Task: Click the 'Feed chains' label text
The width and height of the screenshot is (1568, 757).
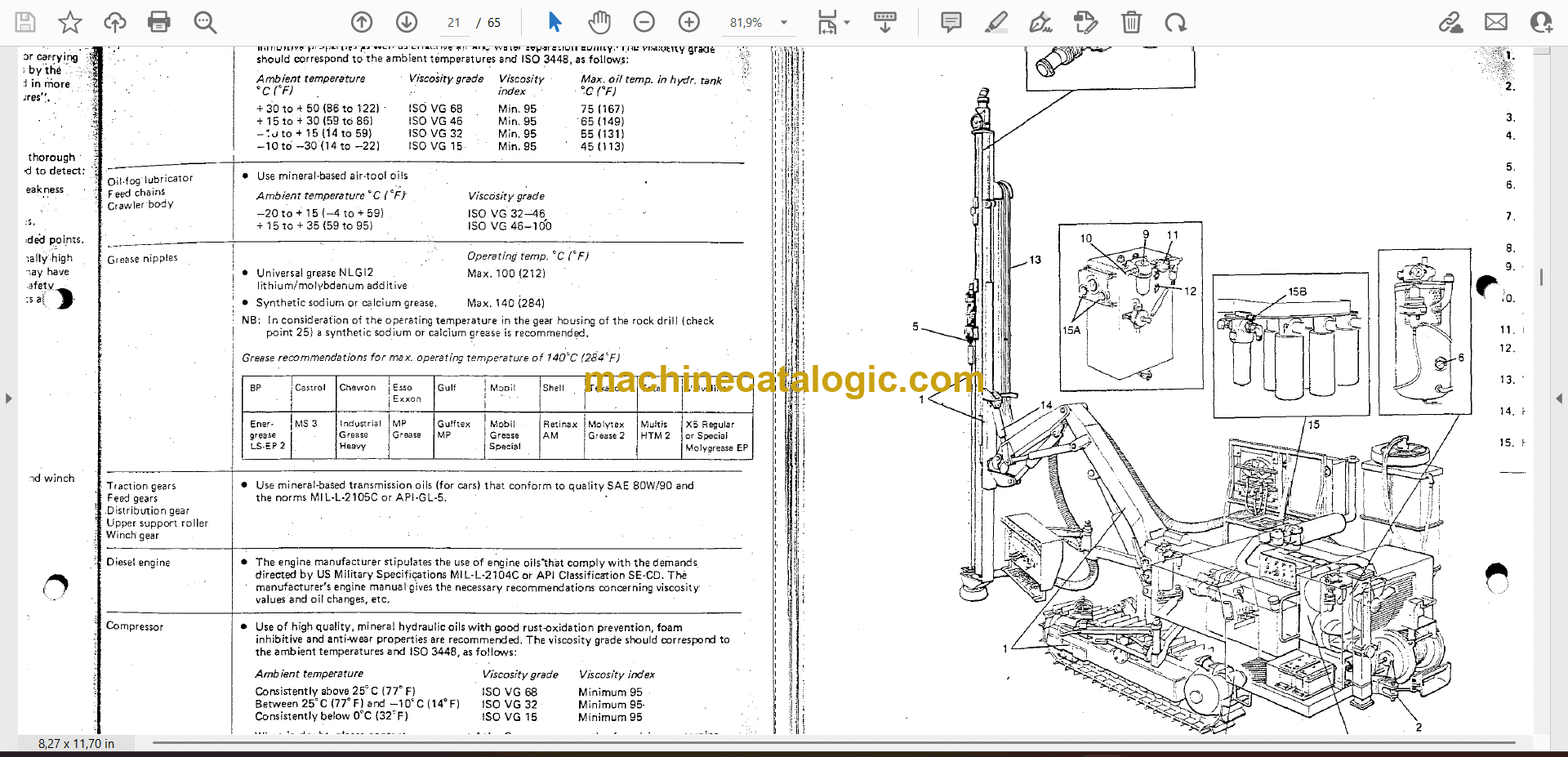Action: (136, 194)
